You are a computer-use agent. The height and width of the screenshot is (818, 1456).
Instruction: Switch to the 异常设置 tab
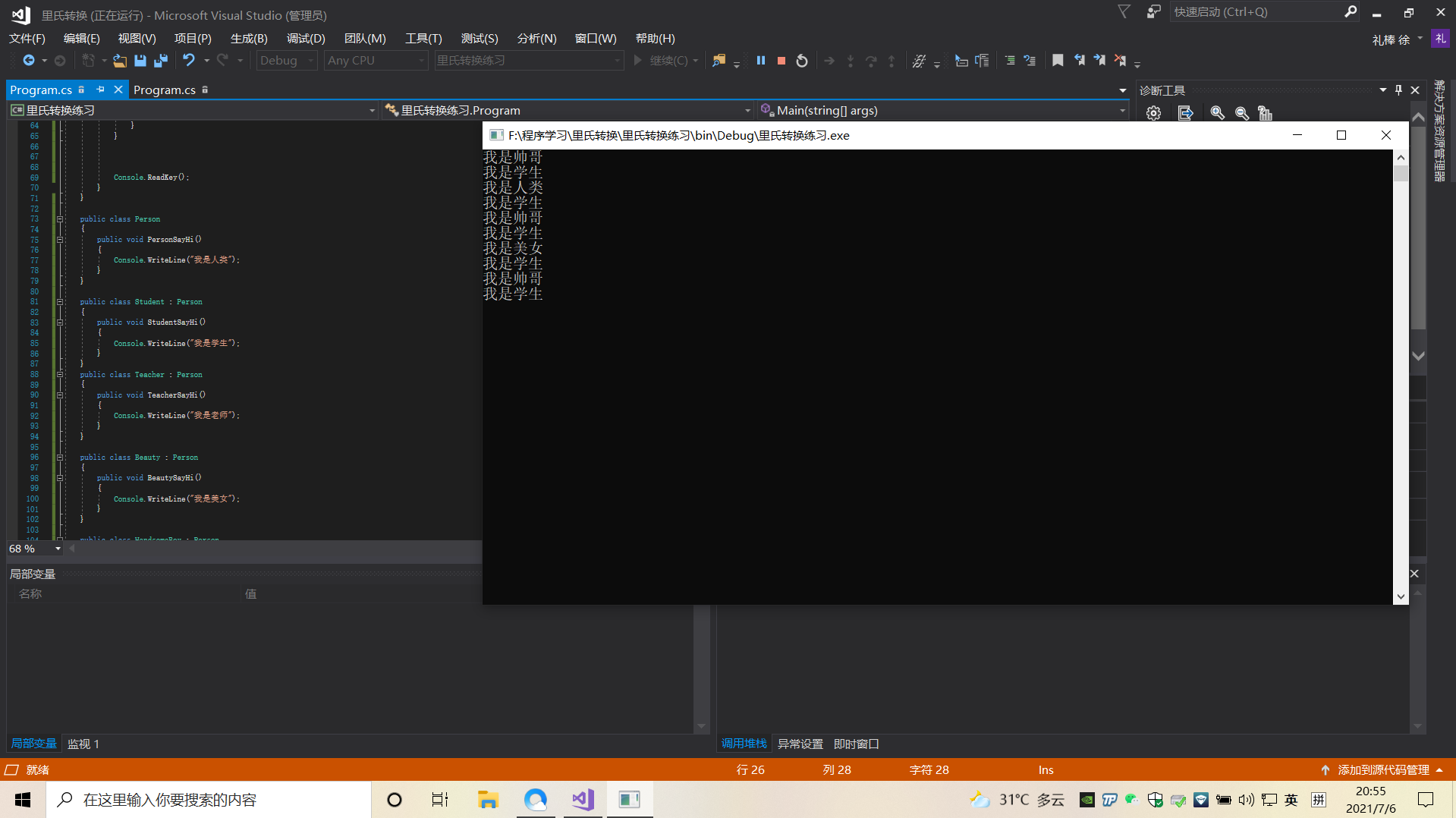tap(800, 744)
